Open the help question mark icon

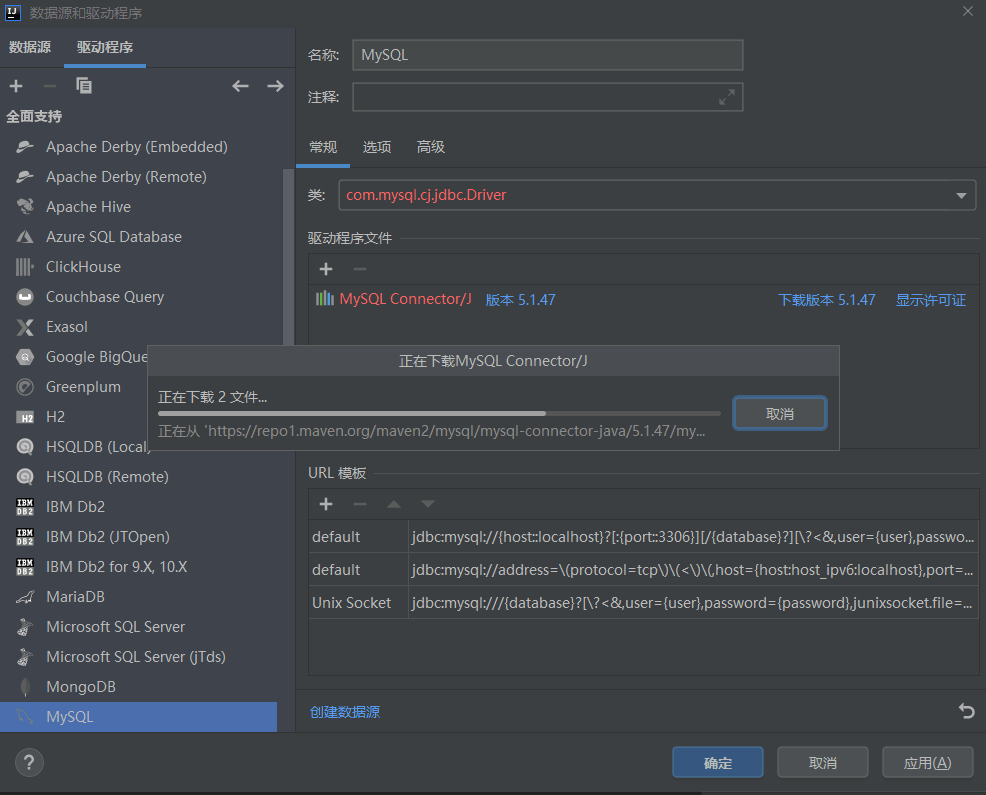[28, 762]
